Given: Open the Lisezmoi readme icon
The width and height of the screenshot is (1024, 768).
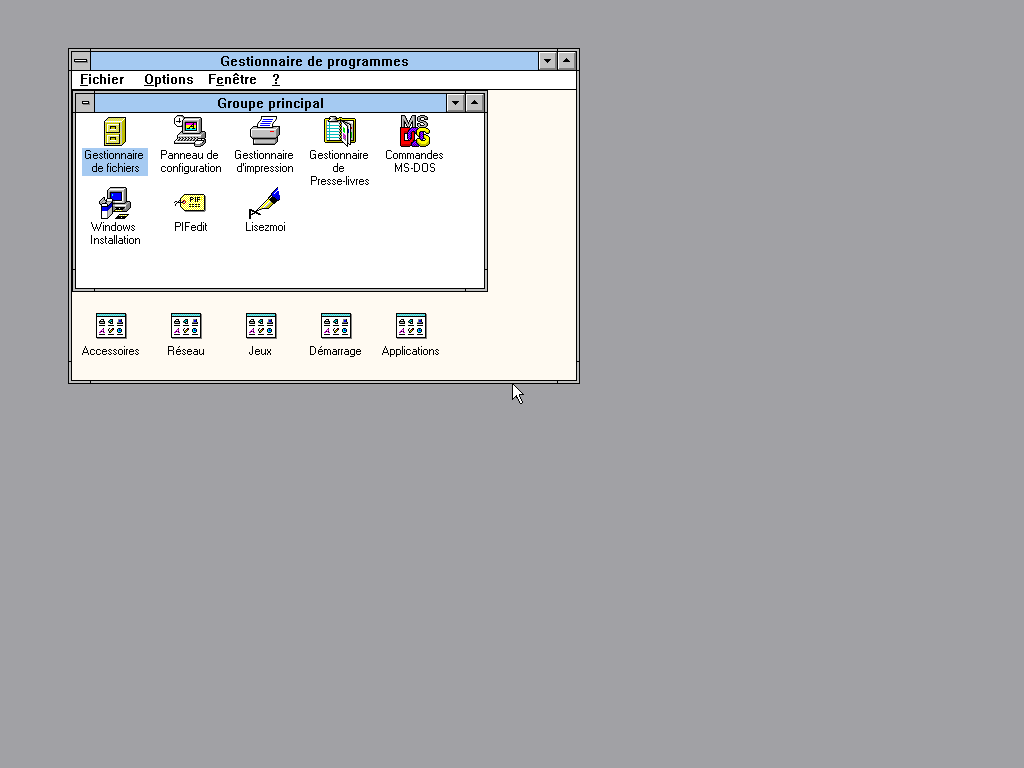Looking at the screenshot, I should [264, 204].
